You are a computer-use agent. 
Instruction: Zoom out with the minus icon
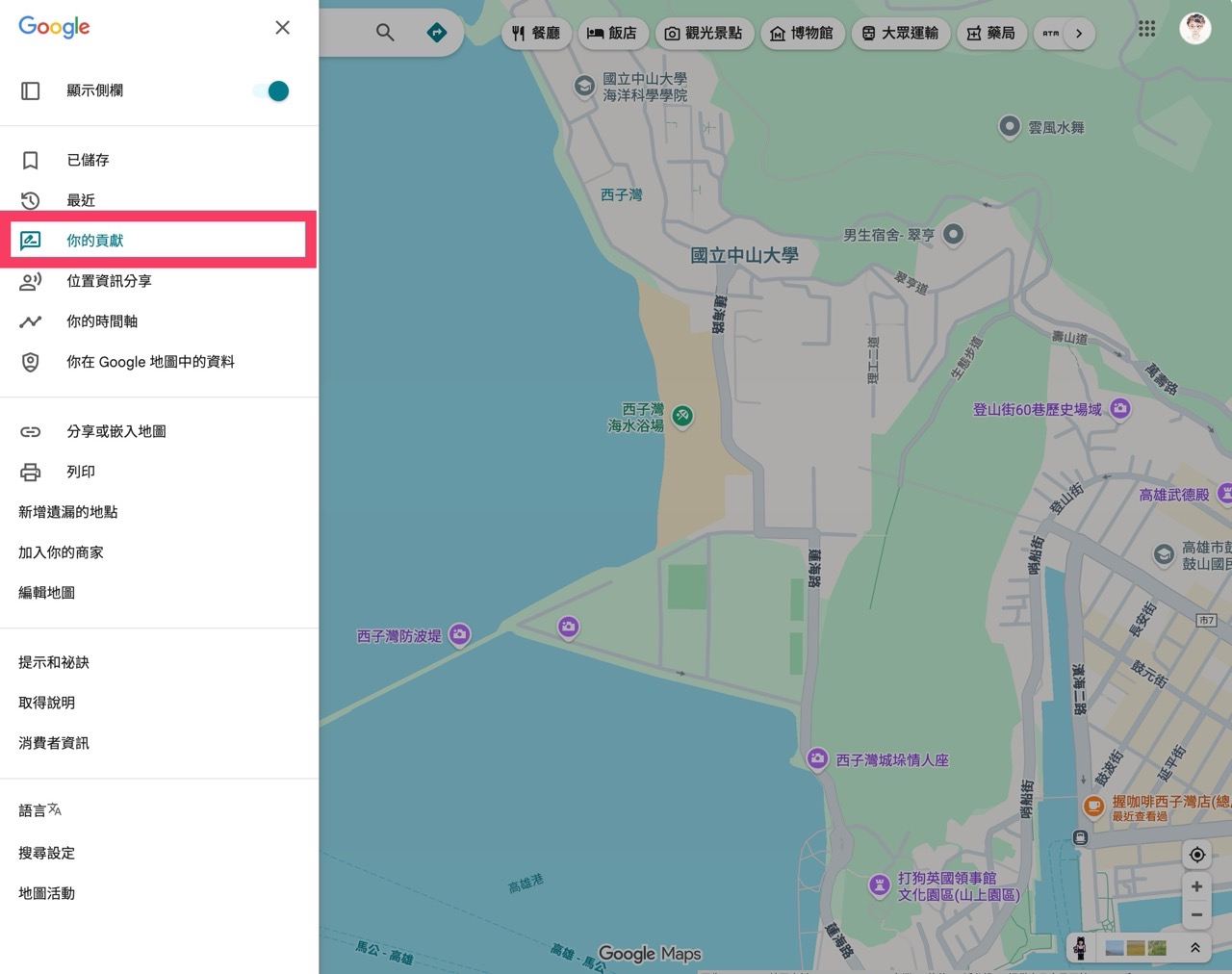point(1196,915)
